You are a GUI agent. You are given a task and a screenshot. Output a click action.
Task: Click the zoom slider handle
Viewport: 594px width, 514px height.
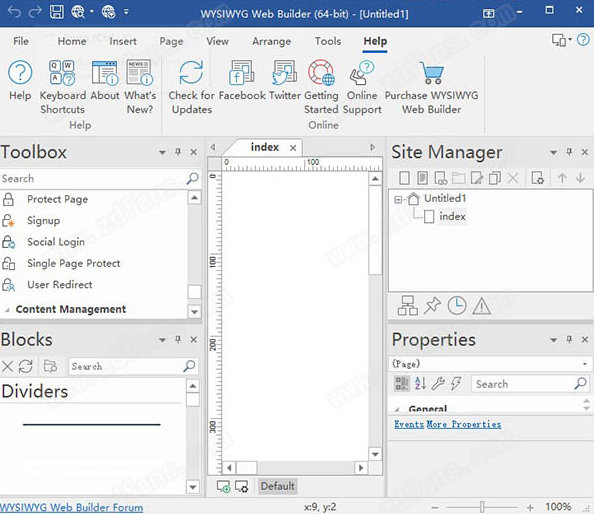(x=482, y=507)
